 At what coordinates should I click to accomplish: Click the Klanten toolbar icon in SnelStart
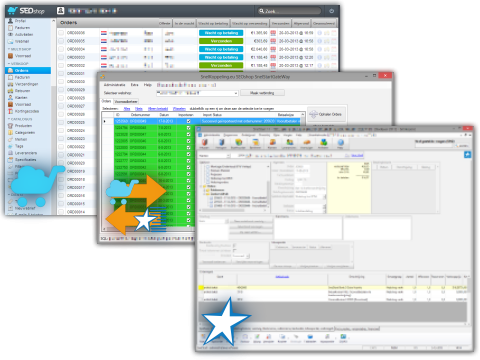(x=272, y=144)
